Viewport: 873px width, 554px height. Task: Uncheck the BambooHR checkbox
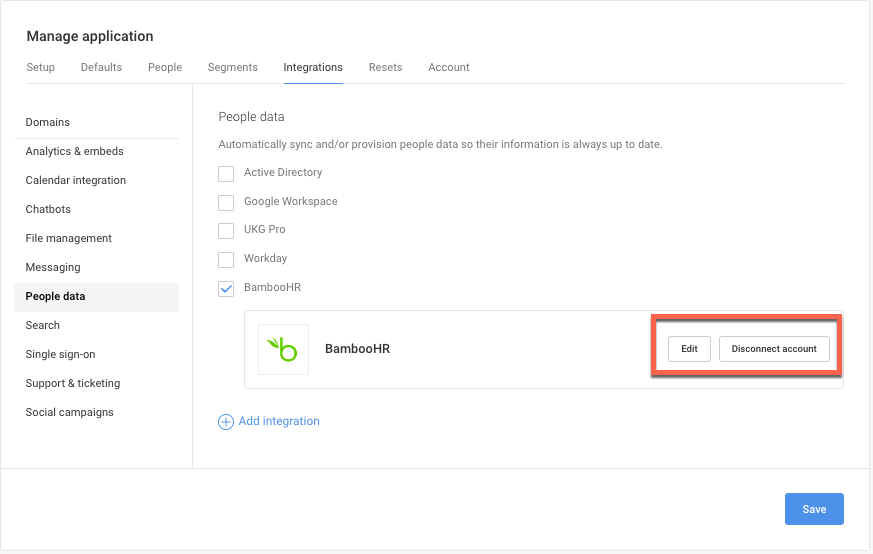point(226,288)
